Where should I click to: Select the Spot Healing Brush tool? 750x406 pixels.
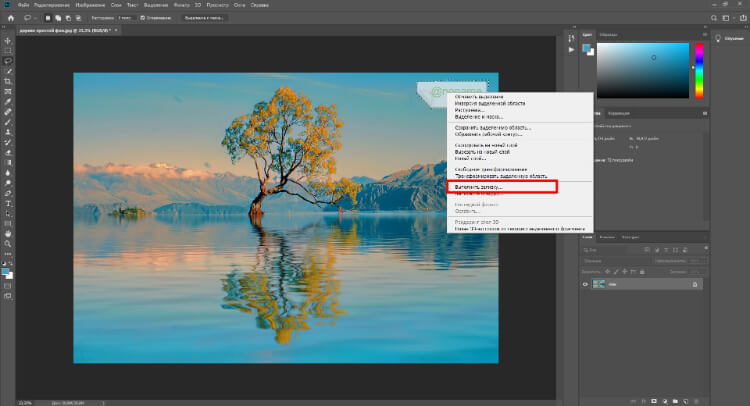(x=8, y=112)
